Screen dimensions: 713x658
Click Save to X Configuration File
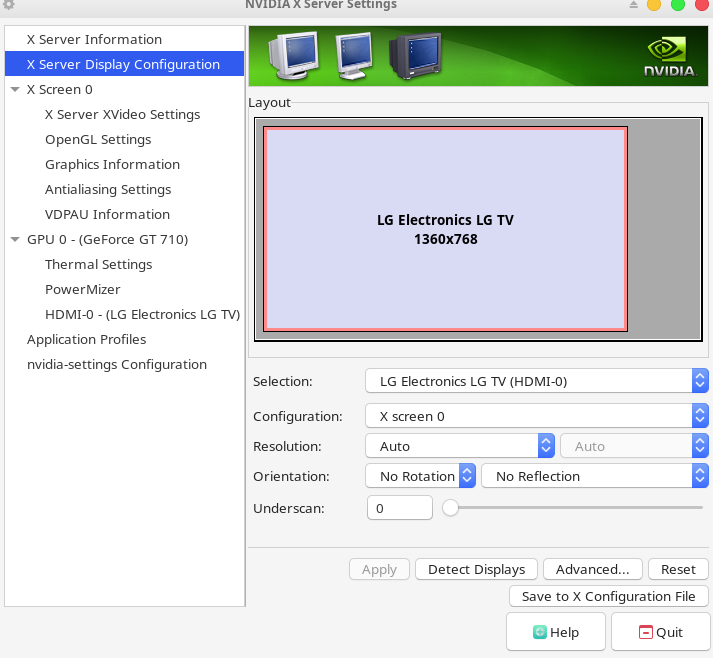608,596
